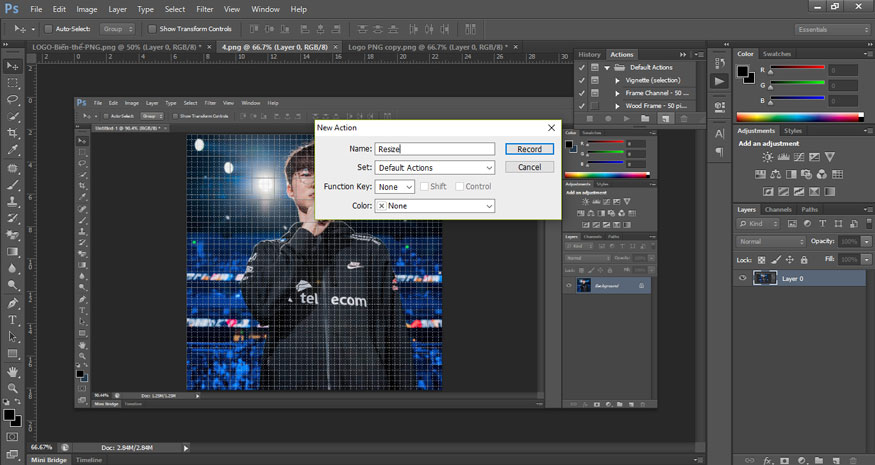Hide Layer 0 with the eye icon

coord(743,278)
